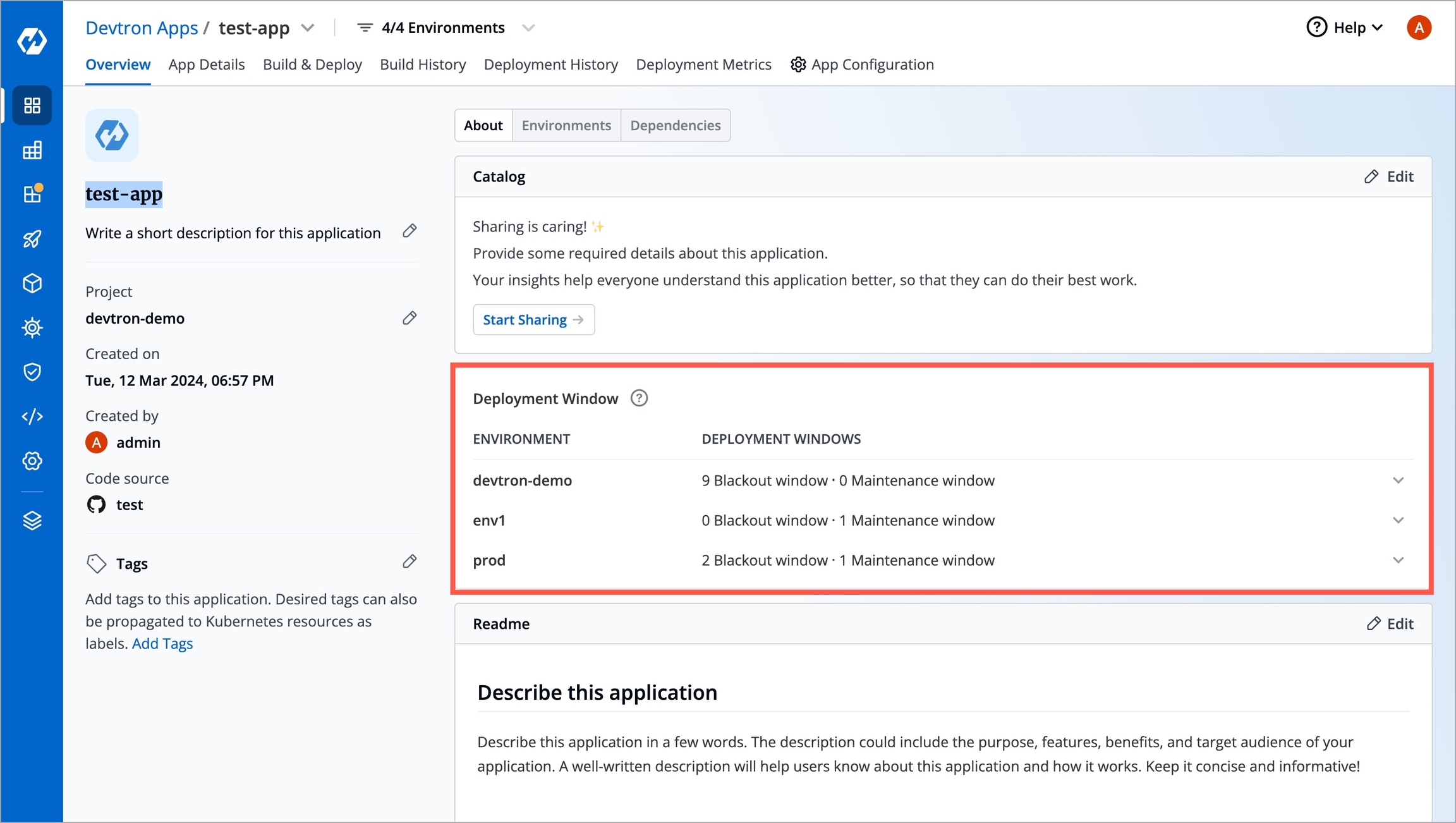
Task: Click the GitHub icon beside test
Action: (96, 504)
